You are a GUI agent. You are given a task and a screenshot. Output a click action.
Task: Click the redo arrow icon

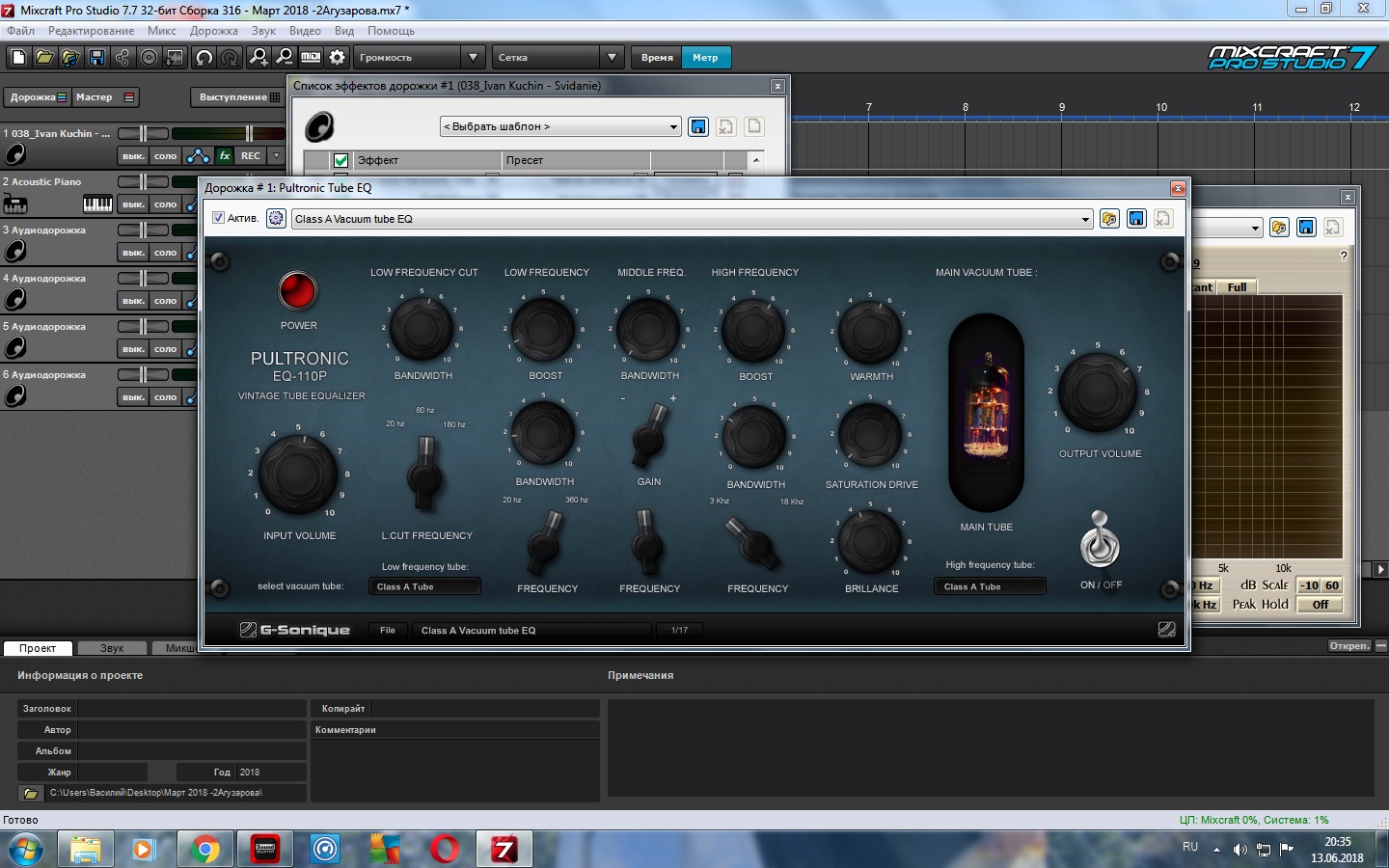[x=230, y=58]
